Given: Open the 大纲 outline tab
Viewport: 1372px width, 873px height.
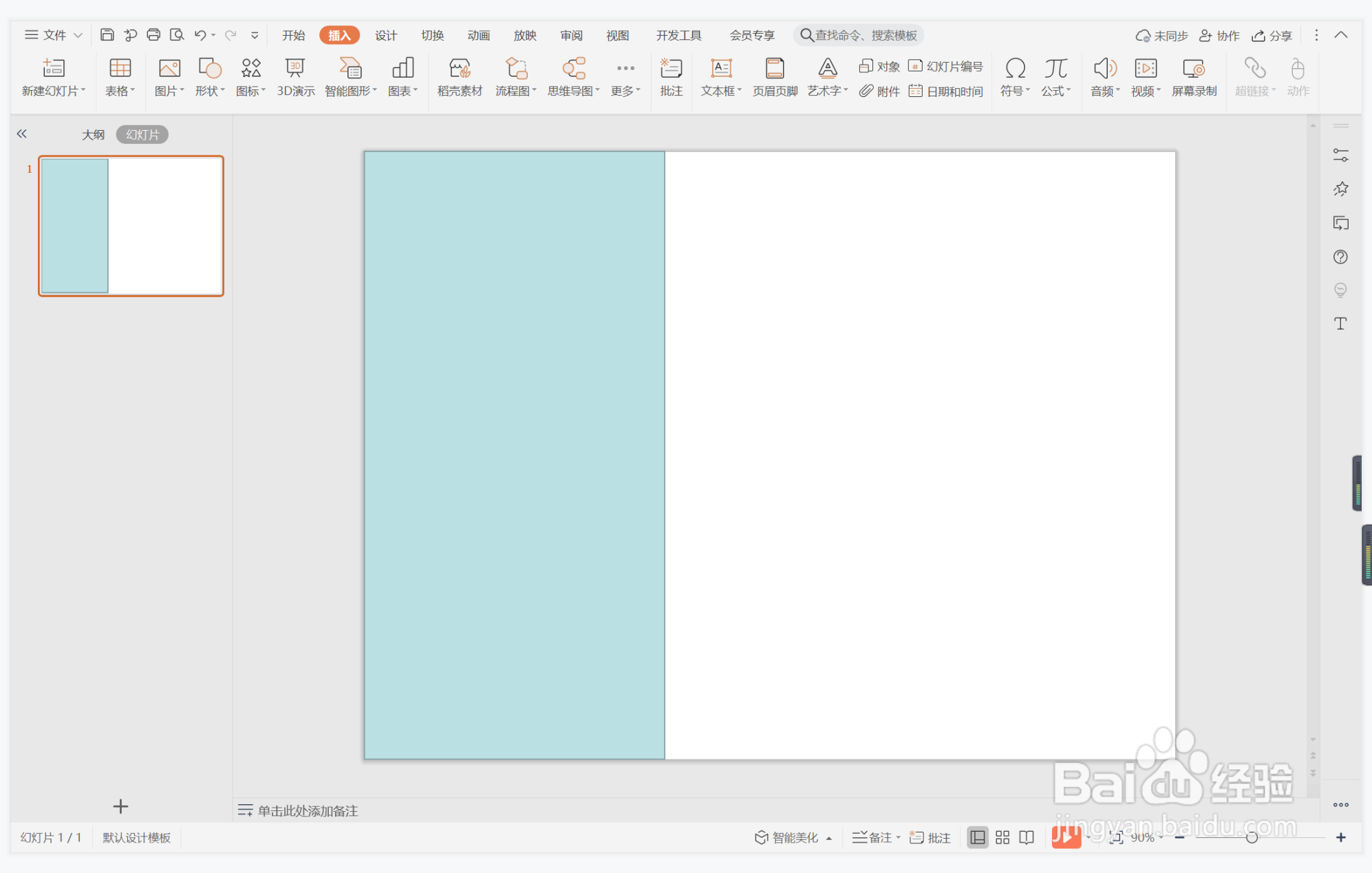Looking at the screenshot, I should click(x=93, y=135).
